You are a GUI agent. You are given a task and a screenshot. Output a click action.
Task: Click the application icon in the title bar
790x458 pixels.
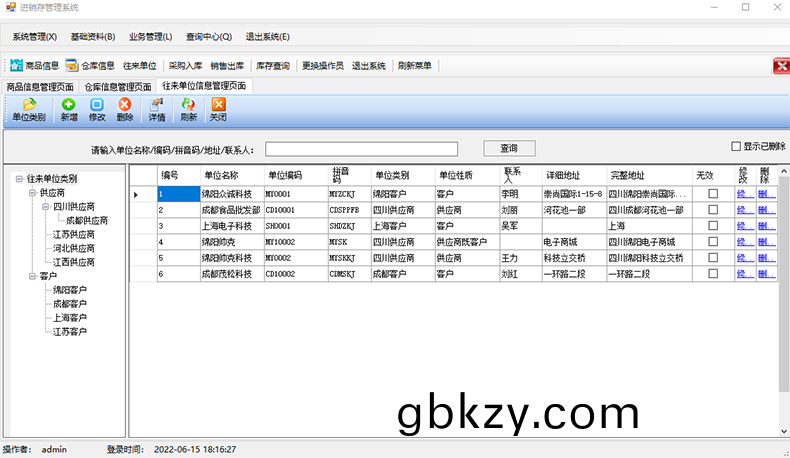(11, 7)
